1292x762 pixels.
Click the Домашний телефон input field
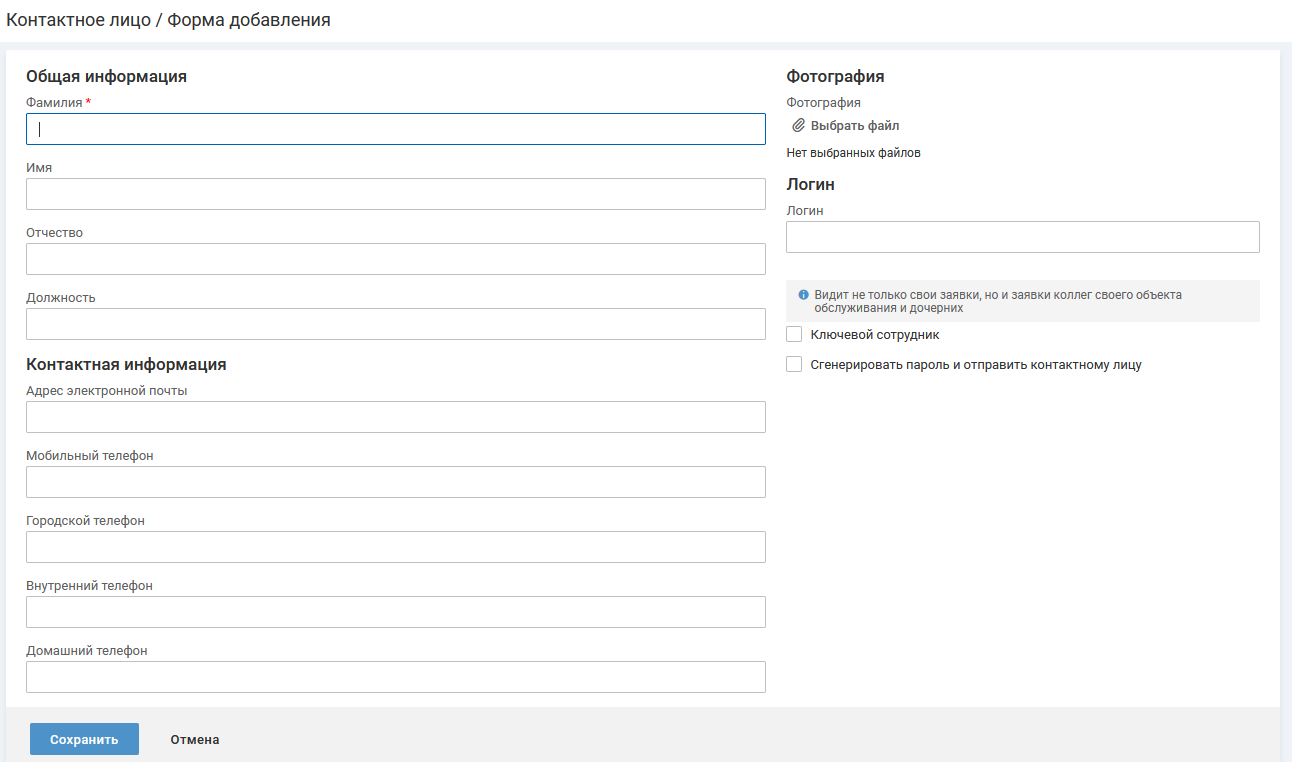[396, 677]
